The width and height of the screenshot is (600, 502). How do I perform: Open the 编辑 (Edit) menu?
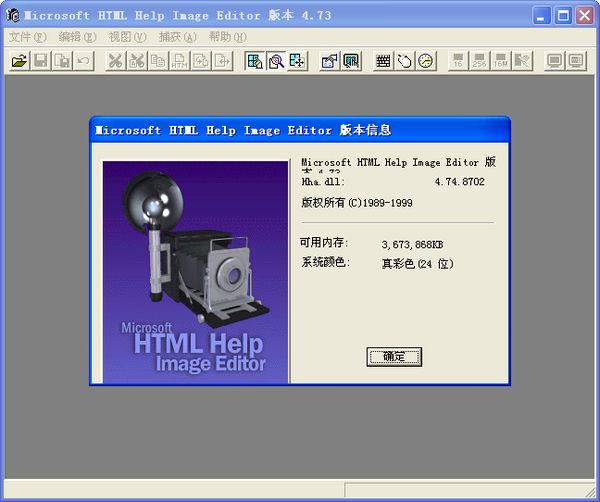[x=77, y=37]
